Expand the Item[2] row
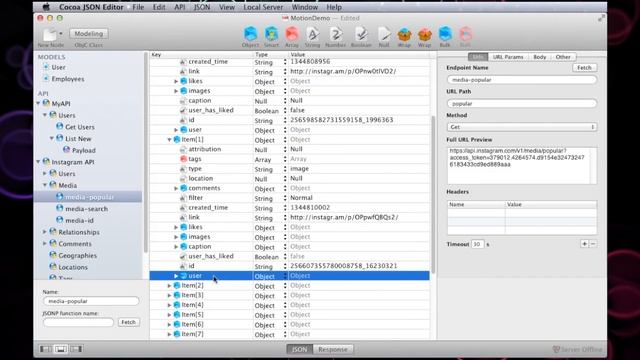640x360 pixels. (169, 286)
